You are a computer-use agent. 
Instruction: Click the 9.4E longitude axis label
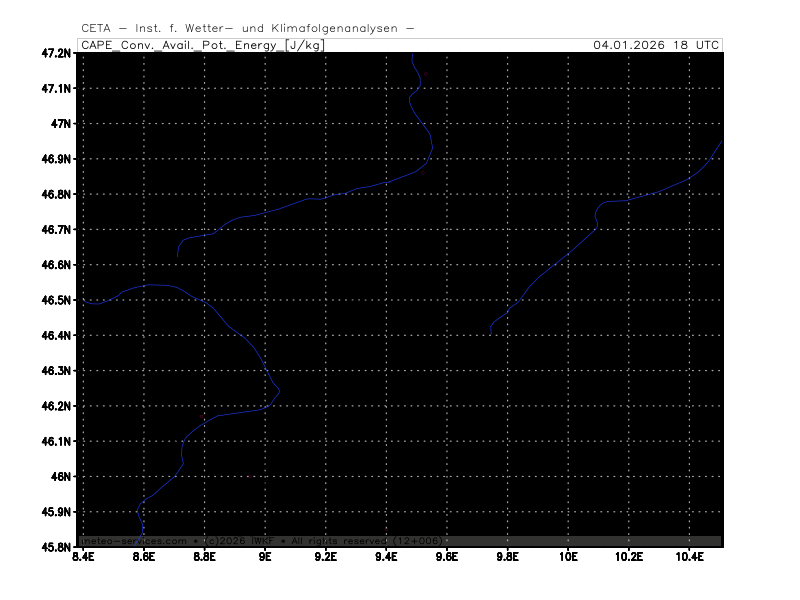coord(386,557)
